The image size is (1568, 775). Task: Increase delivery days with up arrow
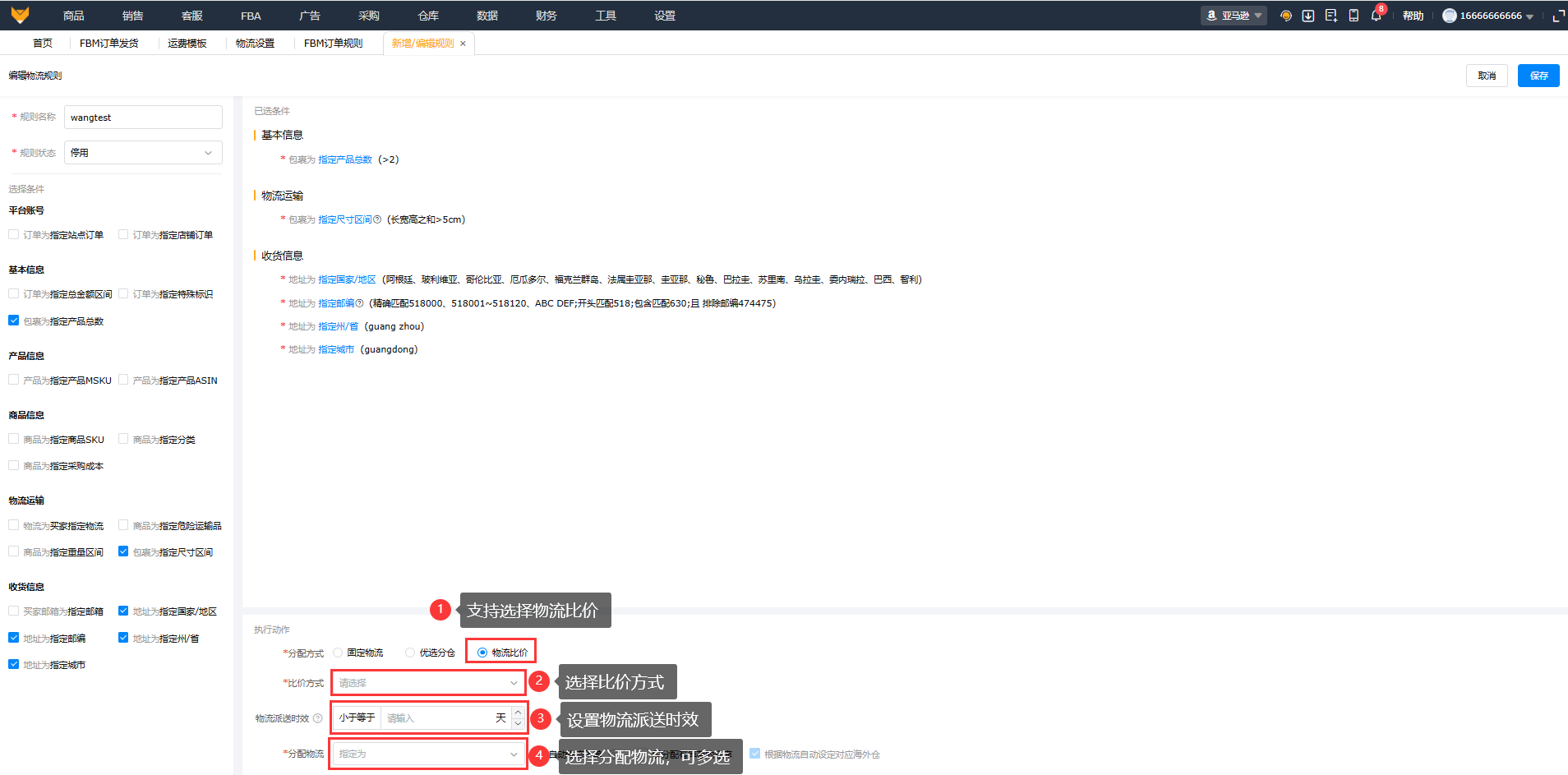518,713
